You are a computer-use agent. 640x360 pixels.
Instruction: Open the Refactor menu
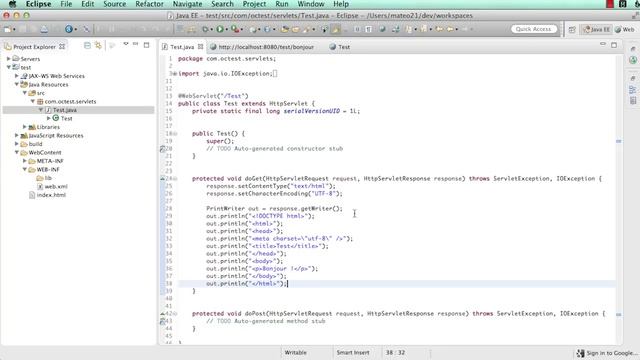[149, 4]
